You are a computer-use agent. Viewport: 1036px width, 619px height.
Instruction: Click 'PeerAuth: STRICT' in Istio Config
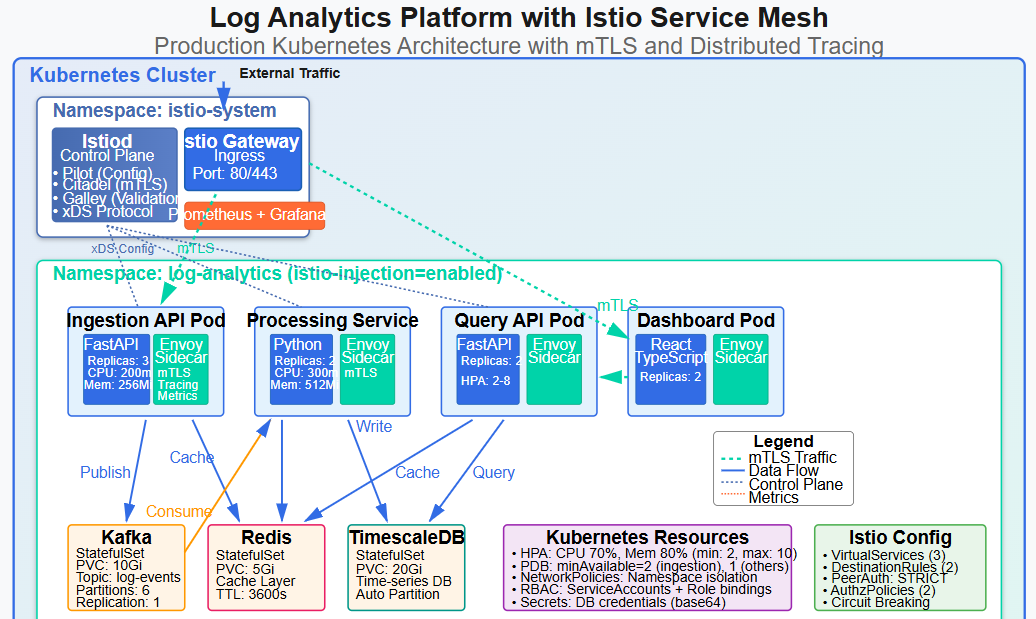[885, 578]
